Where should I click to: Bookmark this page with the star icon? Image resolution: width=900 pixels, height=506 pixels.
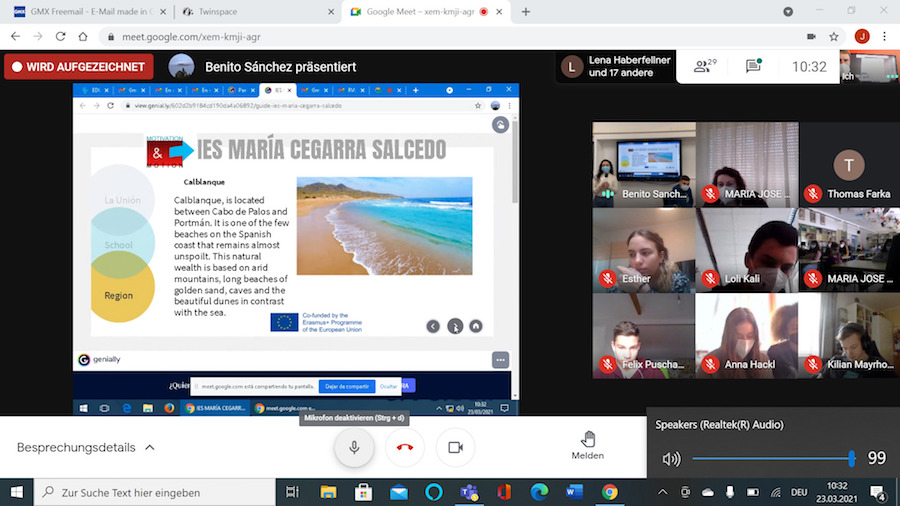pos(834,36)
